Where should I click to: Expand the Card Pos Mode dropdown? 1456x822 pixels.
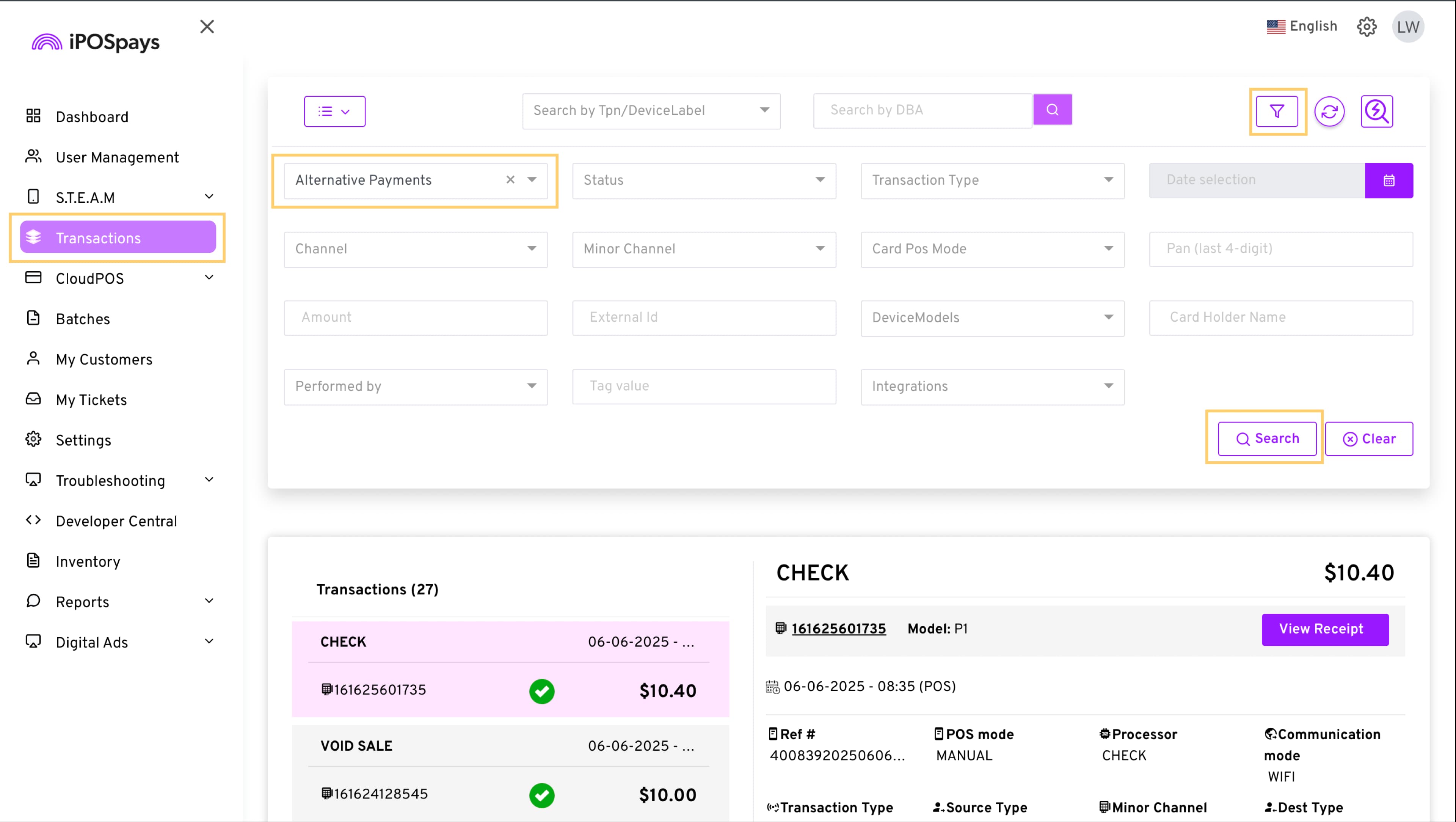pos(993,249)
